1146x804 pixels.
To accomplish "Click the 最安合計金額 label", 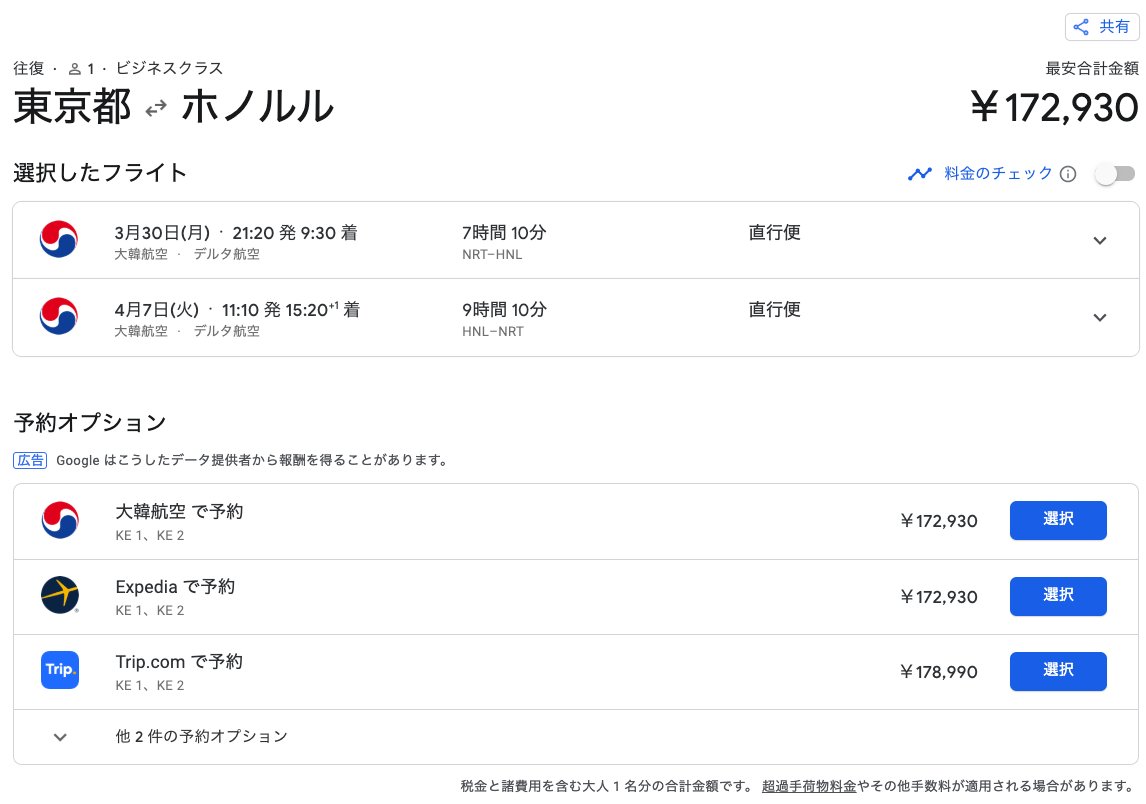I will [x=1092, y=69].
